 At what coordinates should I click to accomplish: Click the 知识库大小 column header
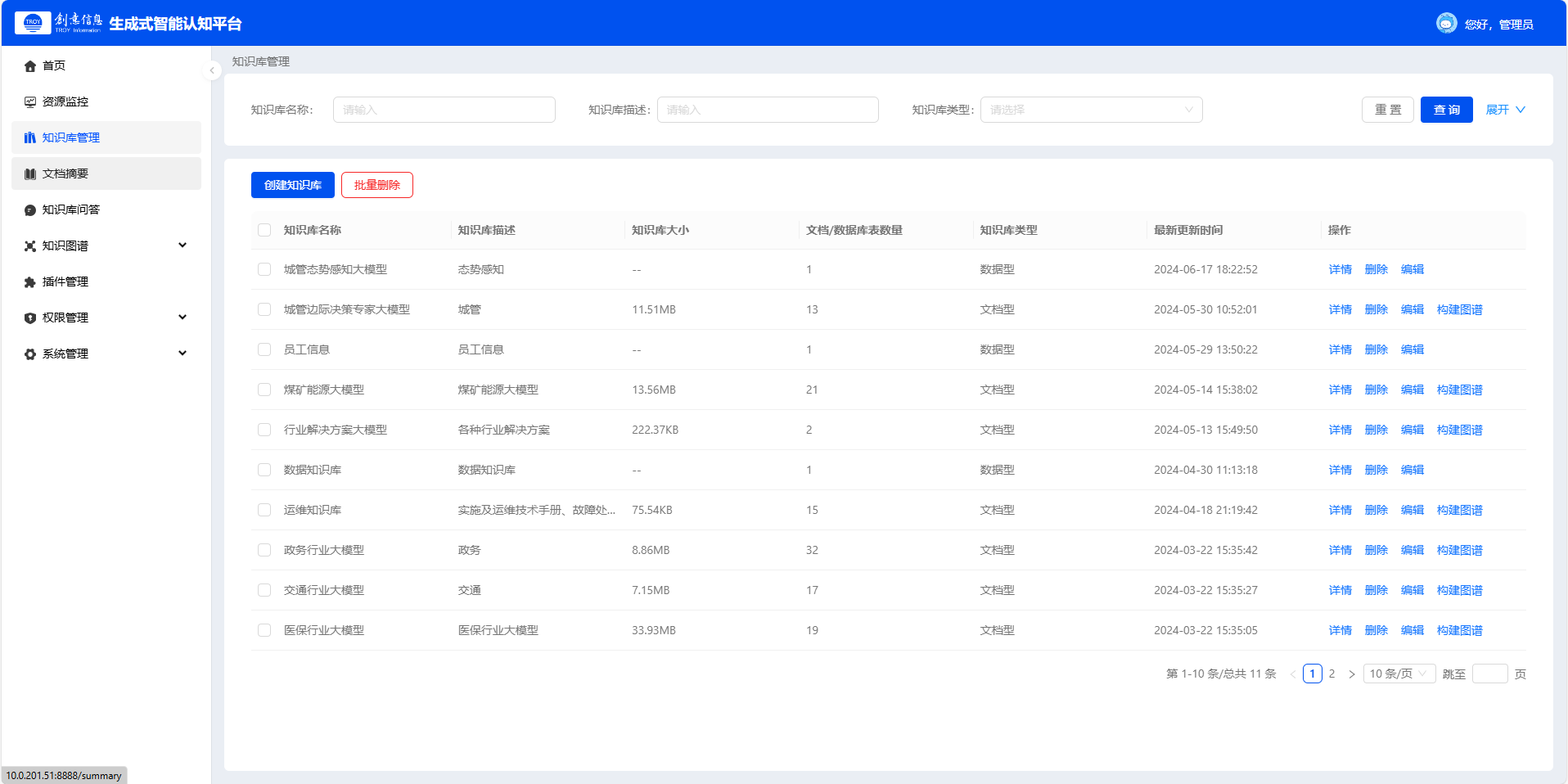click(x=660, y=230)
